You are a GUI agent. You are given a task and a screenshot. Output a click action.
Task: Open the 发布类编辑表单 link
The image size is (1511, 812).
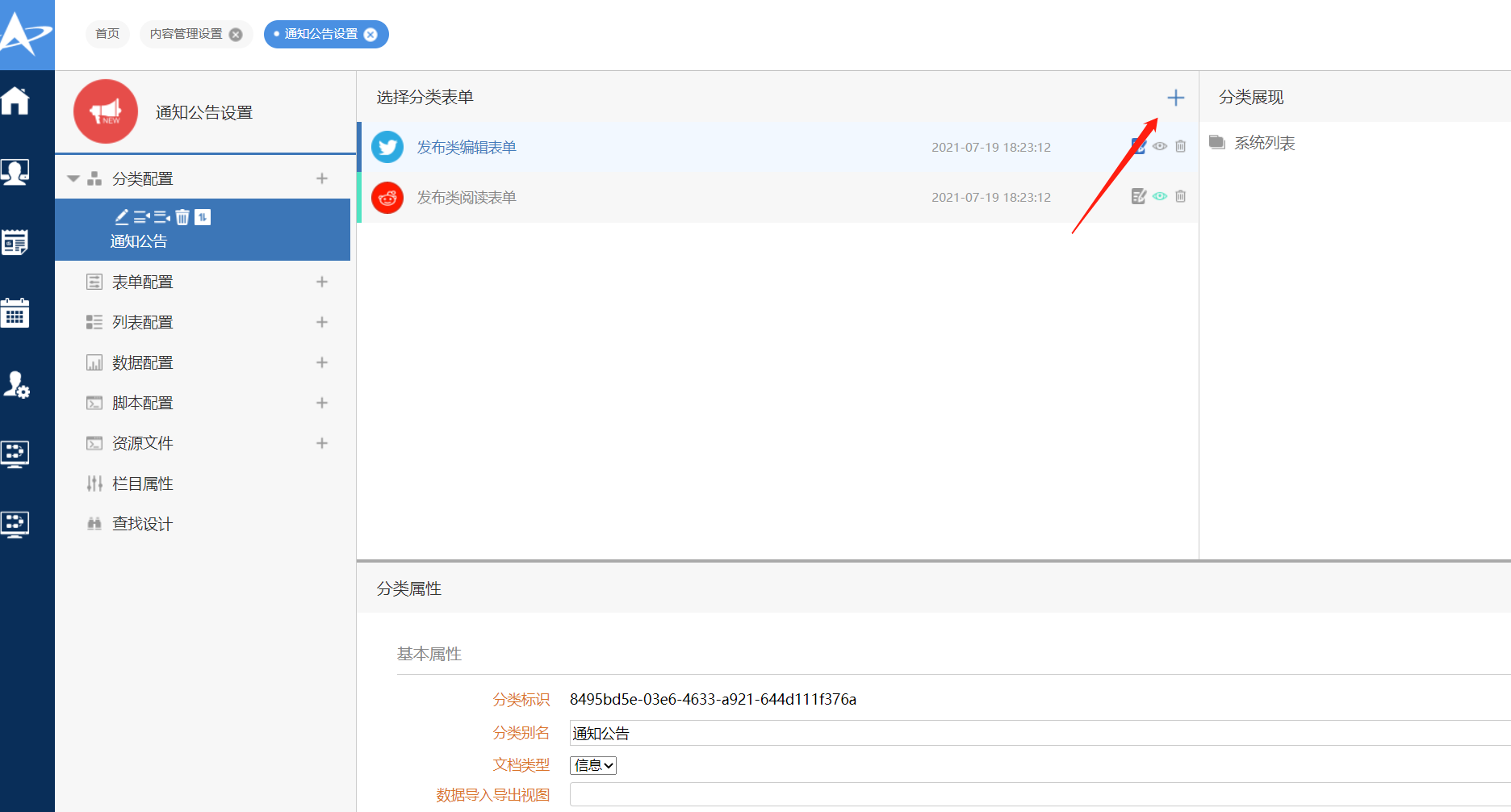coord(467,147)
